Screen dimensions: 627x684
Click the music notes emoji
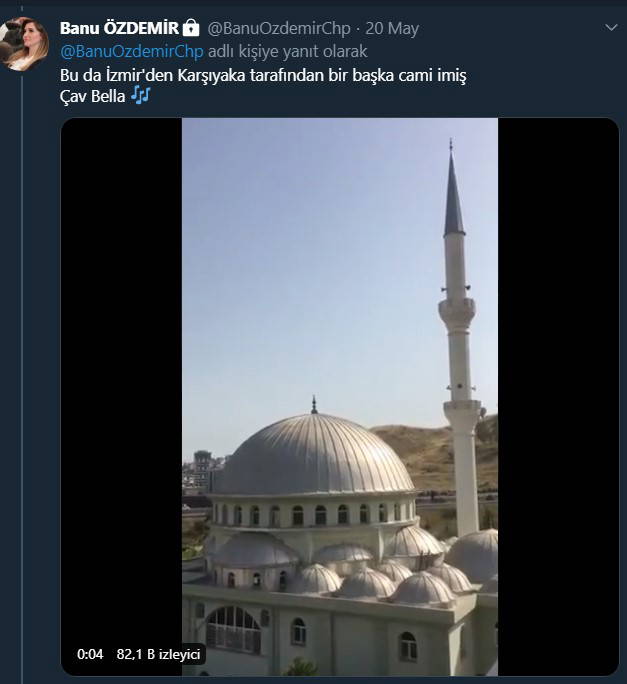[140, 94]
